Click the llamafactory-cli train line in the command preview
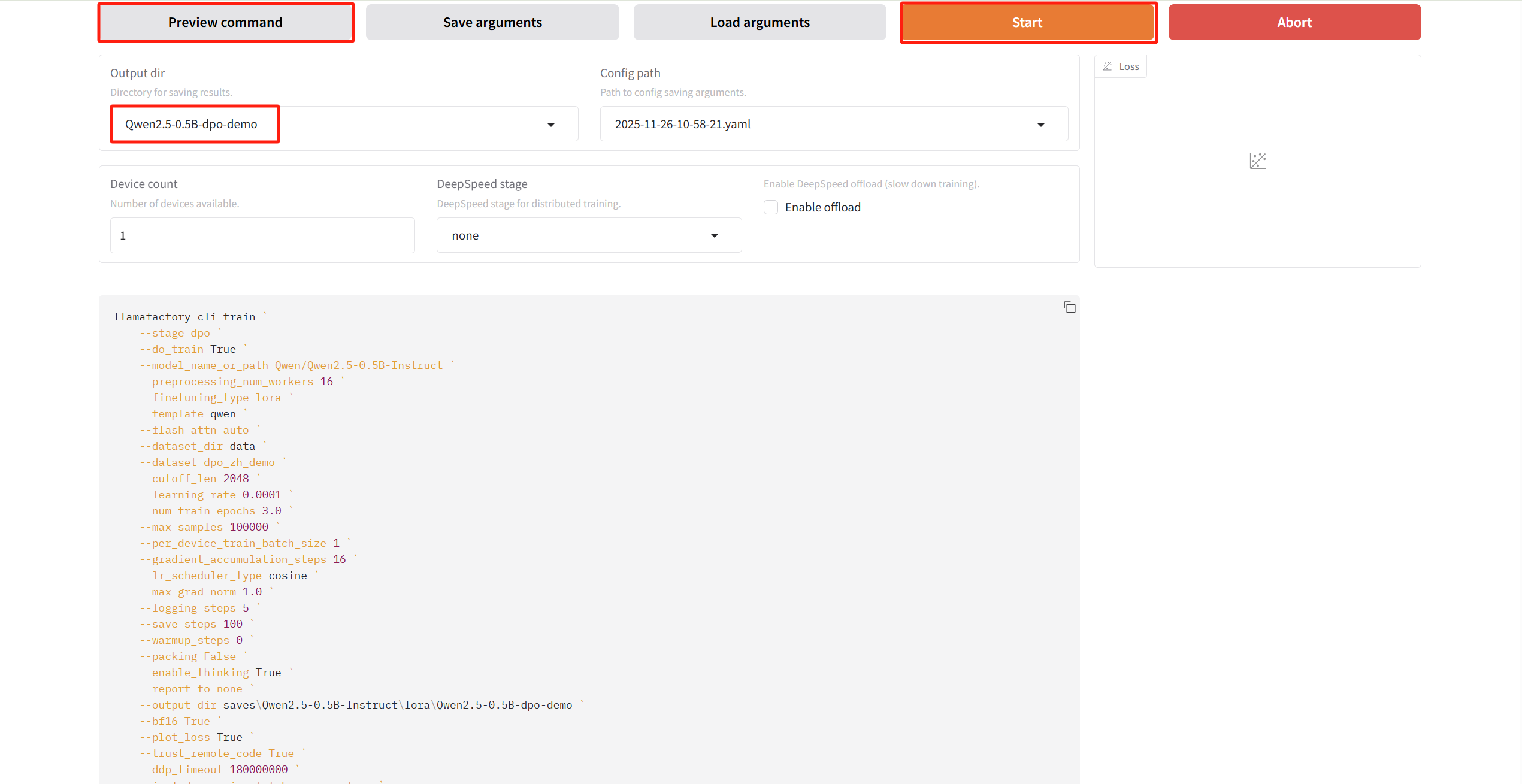This screenshot has width=1522, height=784. pos(184,317)
